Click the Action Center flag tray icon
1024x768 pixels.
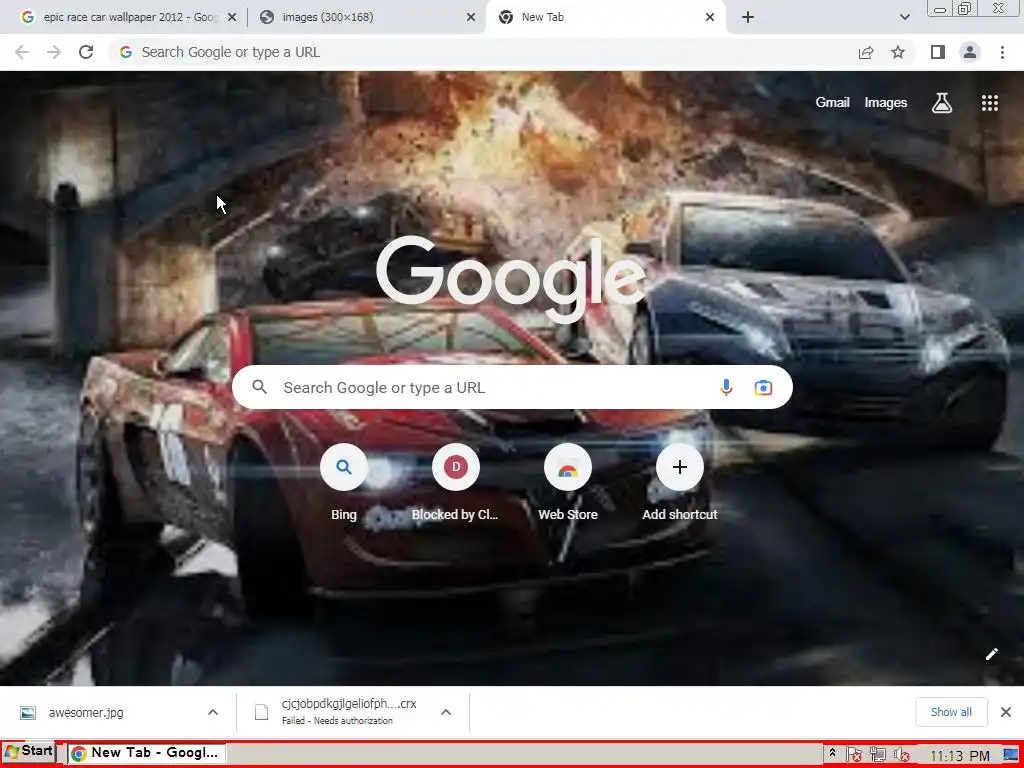[x=854, y=754]
